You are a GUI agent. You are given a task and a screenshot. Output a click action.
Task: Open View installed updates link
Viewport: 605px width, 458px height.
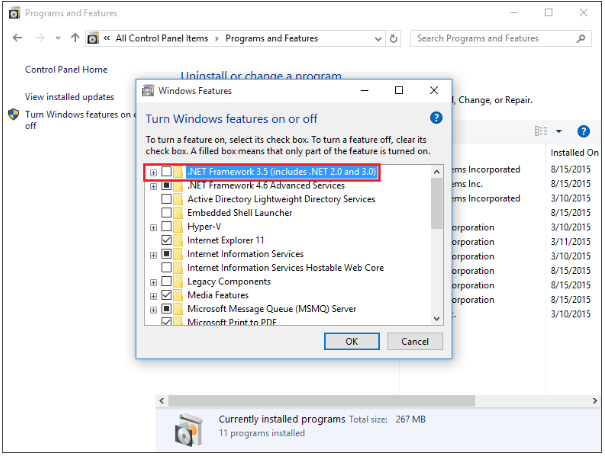[69, 97]
